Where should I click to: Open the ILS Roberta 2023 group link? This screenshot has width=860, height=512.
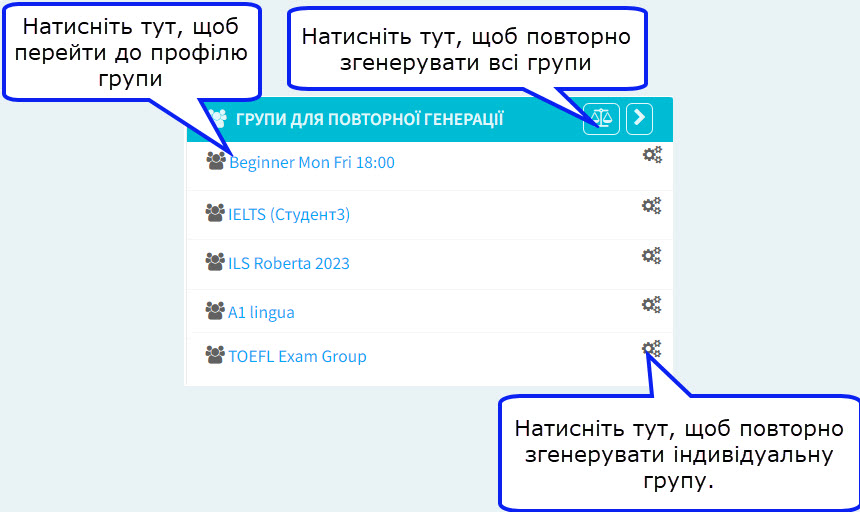point(288,263)
